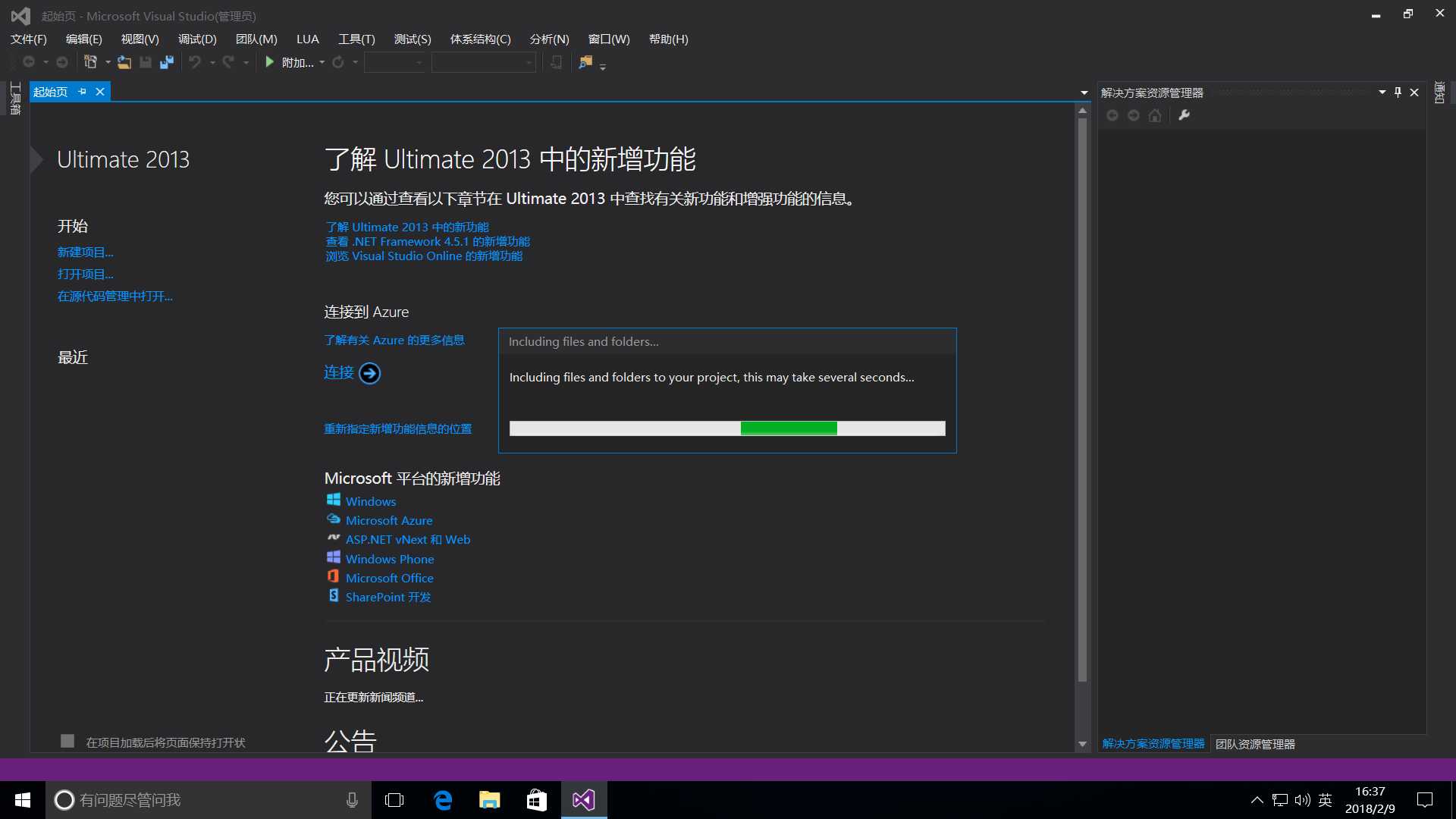Click the SharePoint icon beside SharePoint 开发

(334, 595)
